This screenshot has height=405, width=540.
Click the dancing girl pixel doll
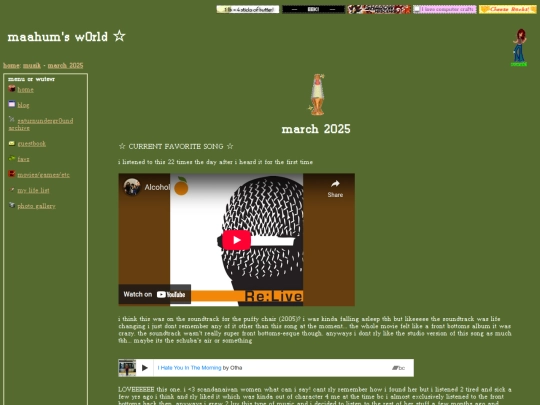[x=519, y=48]
